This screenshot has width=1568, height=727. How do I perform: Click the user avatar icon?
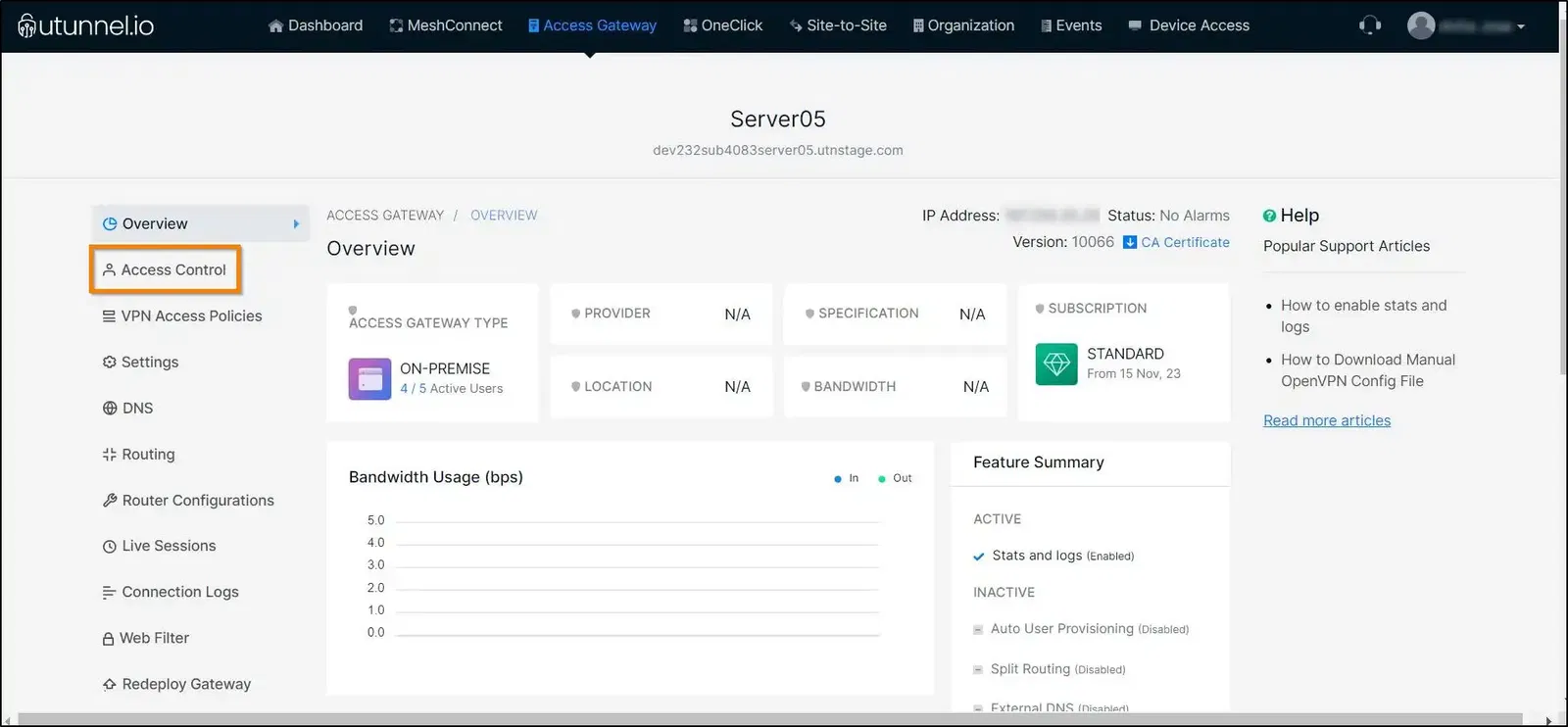(1421, 25)
